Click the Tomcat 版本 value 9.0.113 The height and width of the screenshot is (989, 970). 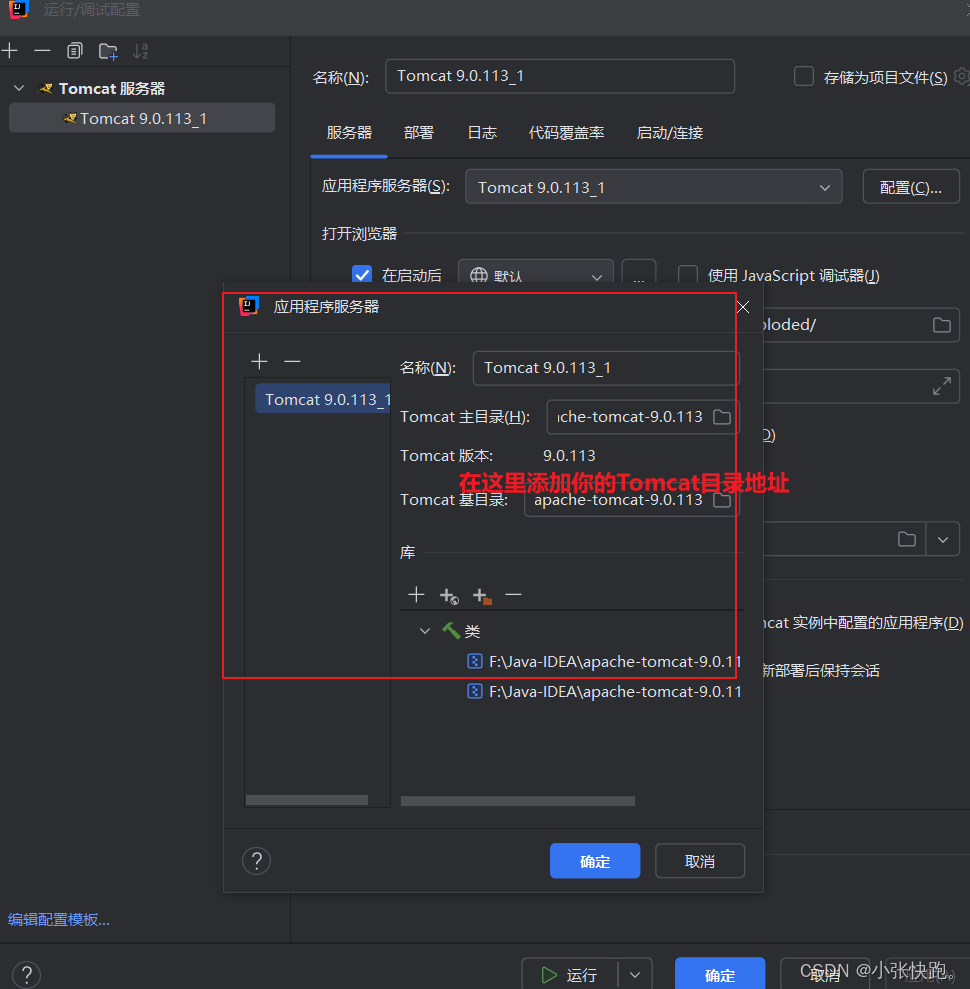click(x=569, y=455)
